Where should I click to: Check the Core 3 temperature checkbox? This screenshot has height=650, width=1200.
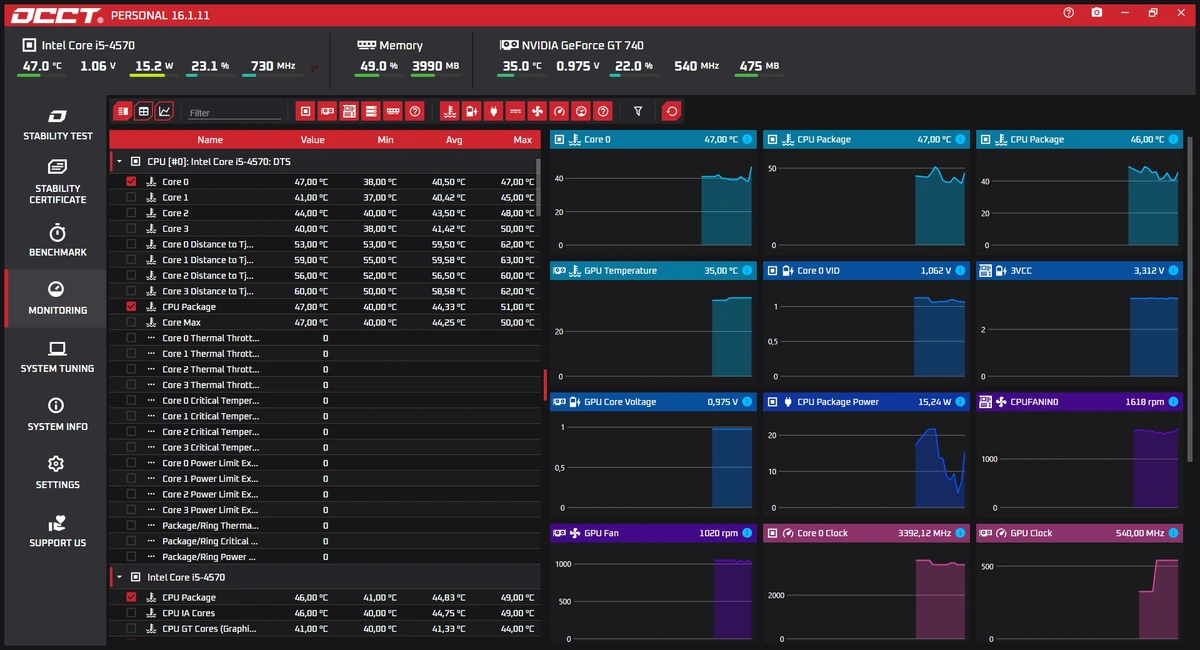click(x=131, y=229)
